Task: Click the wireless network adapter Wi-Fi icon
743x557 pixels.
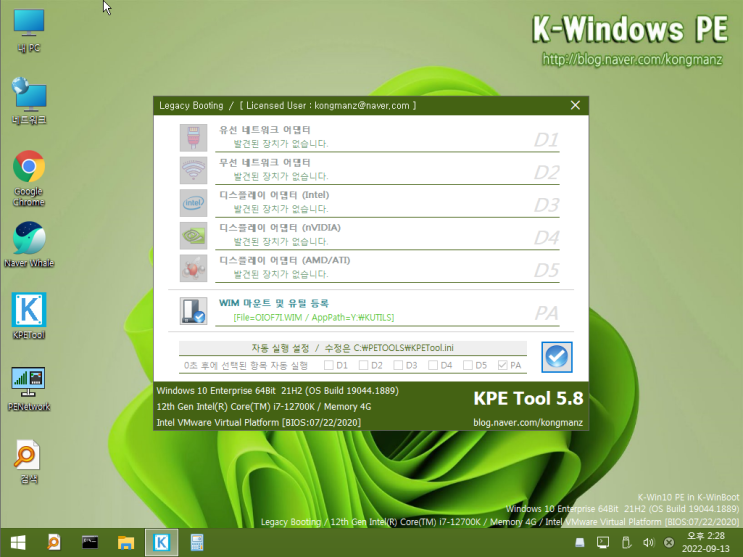Action: tap(193, 170)
